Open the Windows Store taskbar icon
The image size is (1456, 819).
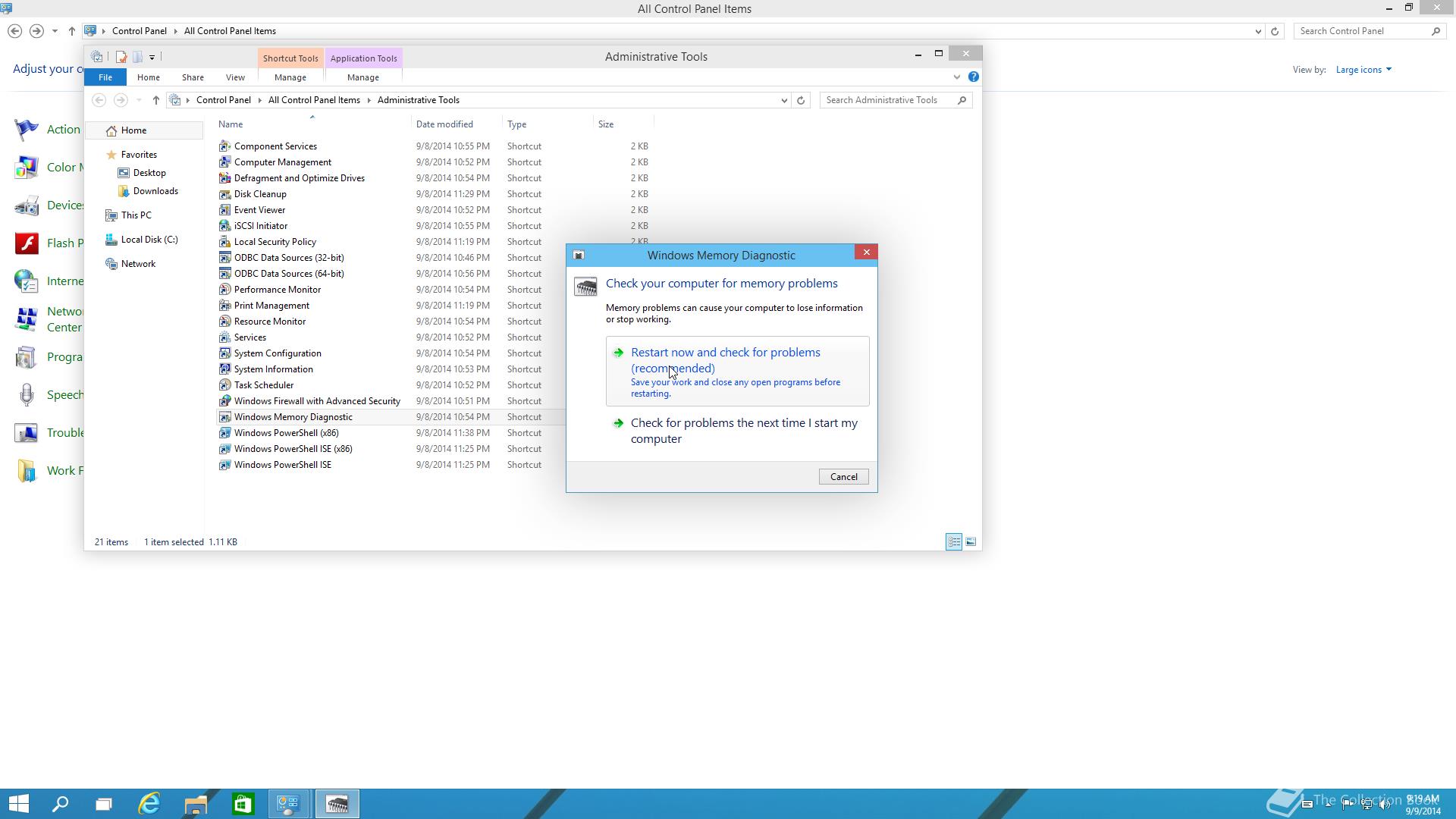[243, 804]
